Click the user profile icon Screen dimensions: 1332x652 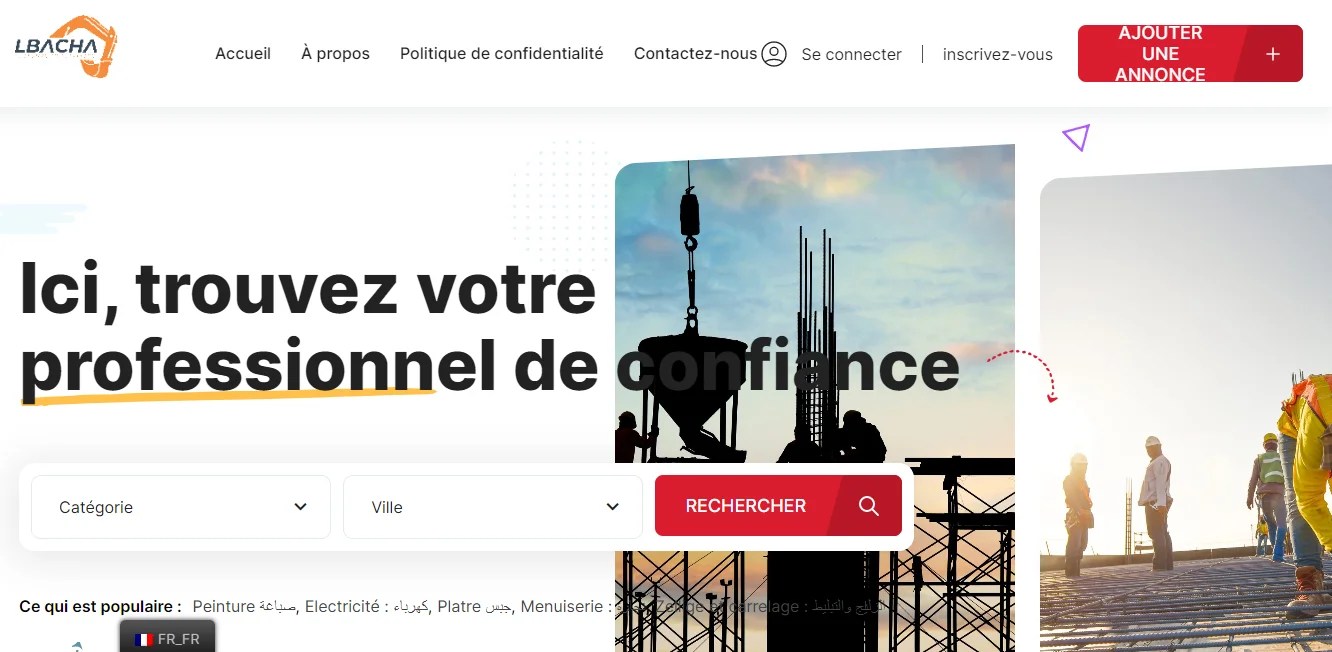click(x=774, y=54)
